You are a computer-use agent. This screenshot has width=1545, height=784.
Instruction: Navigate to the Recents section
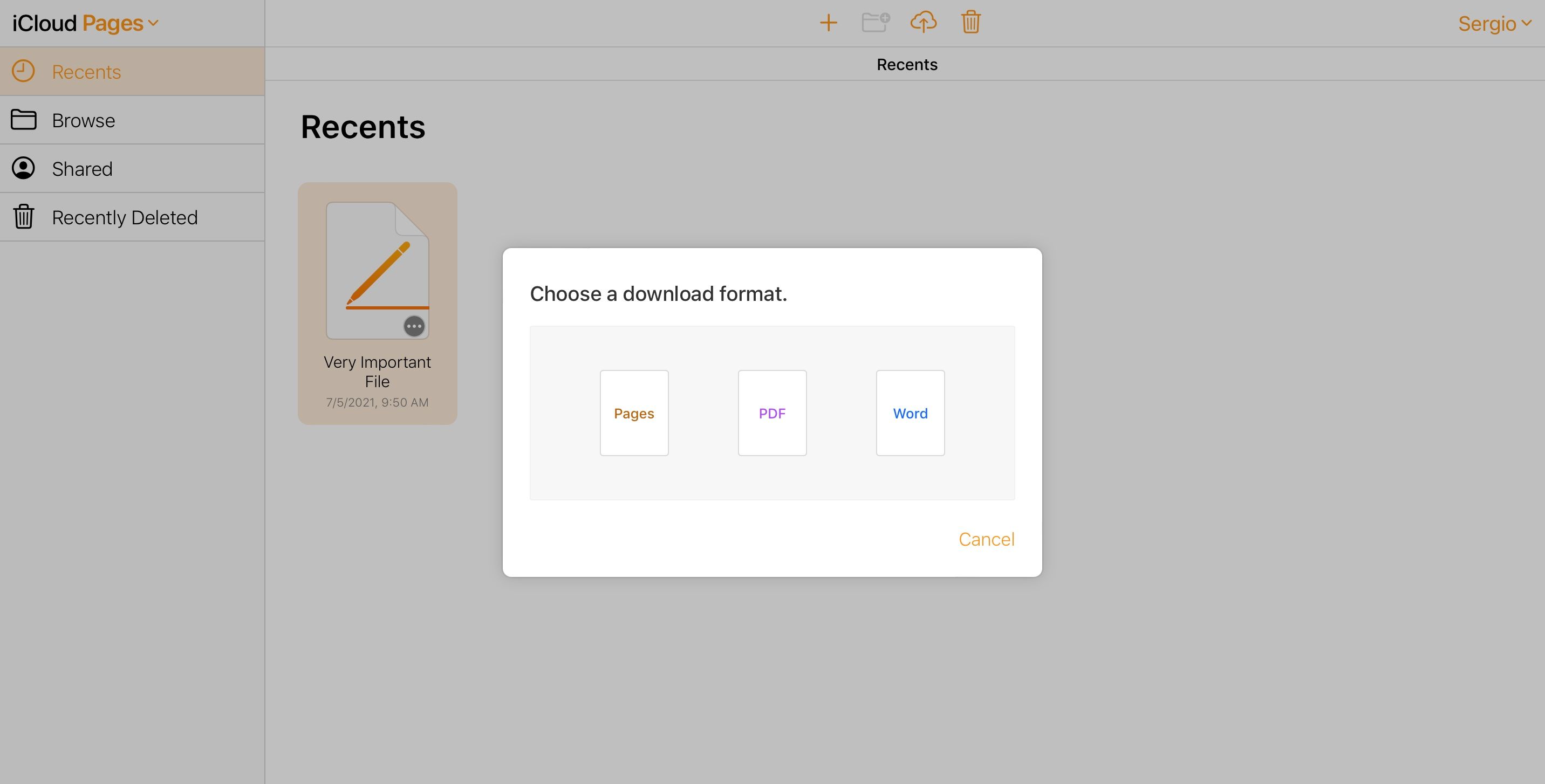point(133,71)
